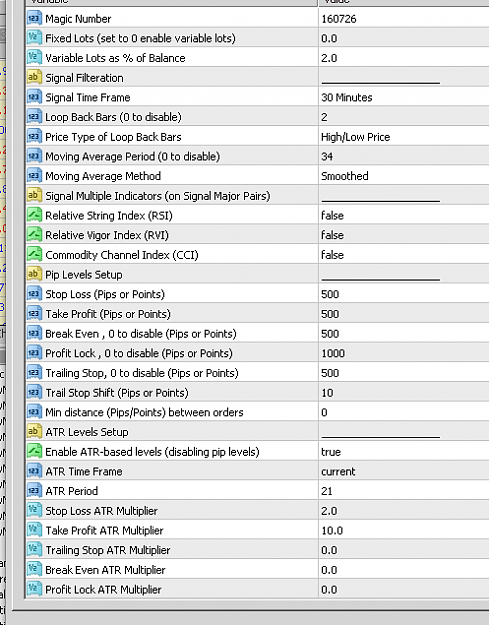Viewport: 489px width, 625px height.
Task: Click the icon beside Break Even, 0 to disable
Action: [x=34, y=333]
